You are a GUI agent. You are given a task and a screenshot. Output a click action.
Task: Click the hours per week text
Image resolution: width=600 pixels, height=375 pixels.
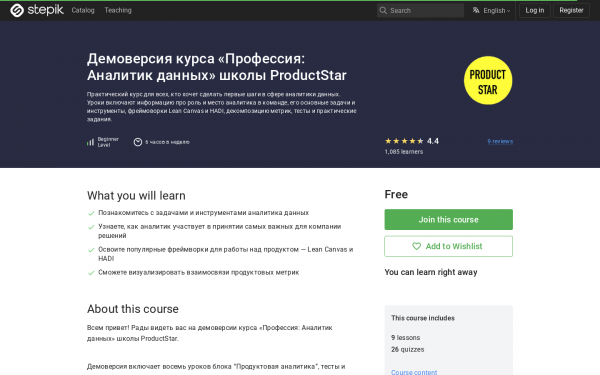(x=167, y=142)
